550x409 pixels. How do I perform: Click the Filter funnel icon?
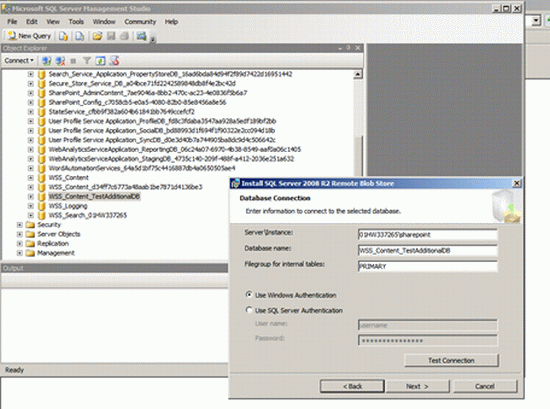(x=87, y=61)
